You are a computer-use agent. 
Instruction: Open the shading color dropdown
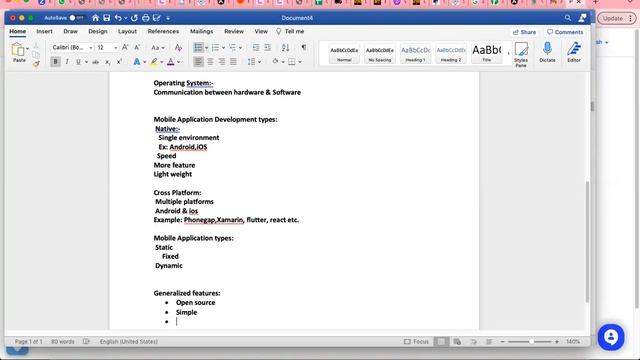tap(283, 62)
